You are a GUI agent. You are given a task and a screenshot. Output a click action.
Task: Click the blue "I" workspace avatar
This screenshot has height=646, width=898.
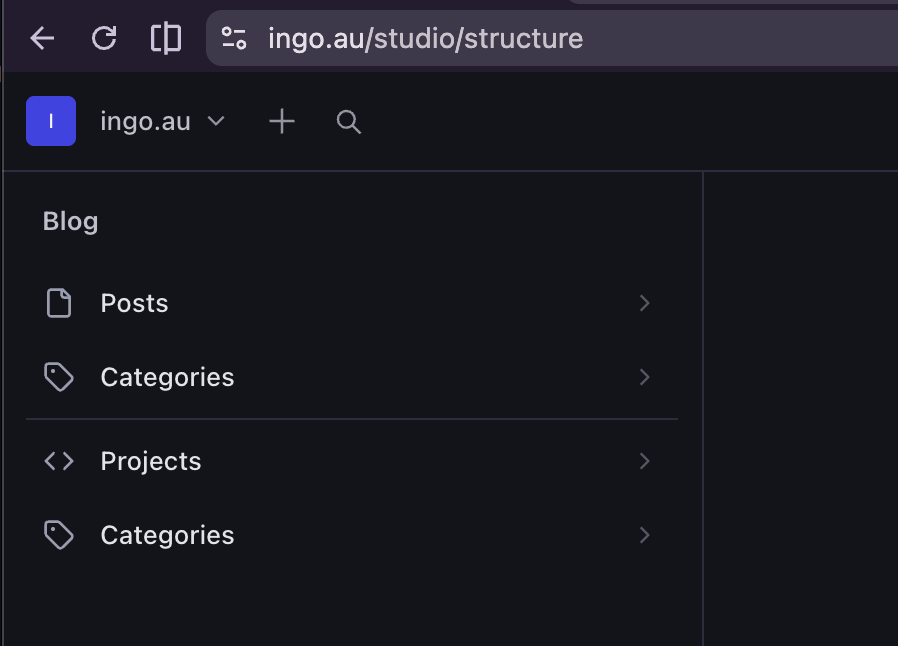coord(51,121)
